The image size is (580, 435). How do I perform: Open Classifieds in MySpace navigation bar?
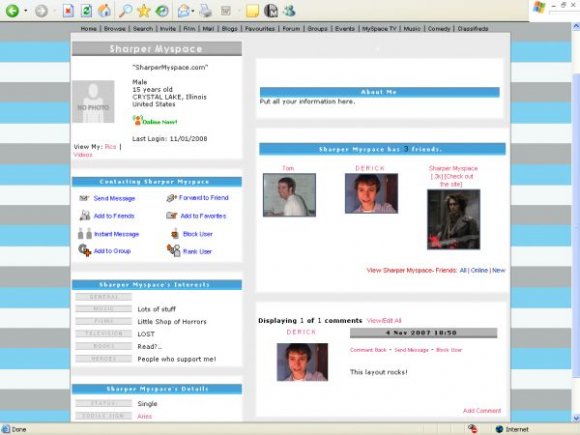click(473, 28)
